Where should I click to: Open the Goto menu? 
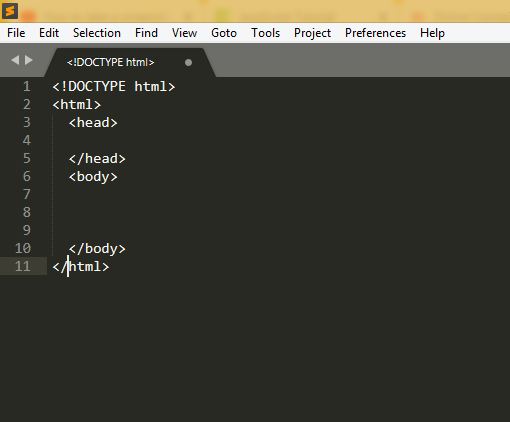click(x=224, y=33)
